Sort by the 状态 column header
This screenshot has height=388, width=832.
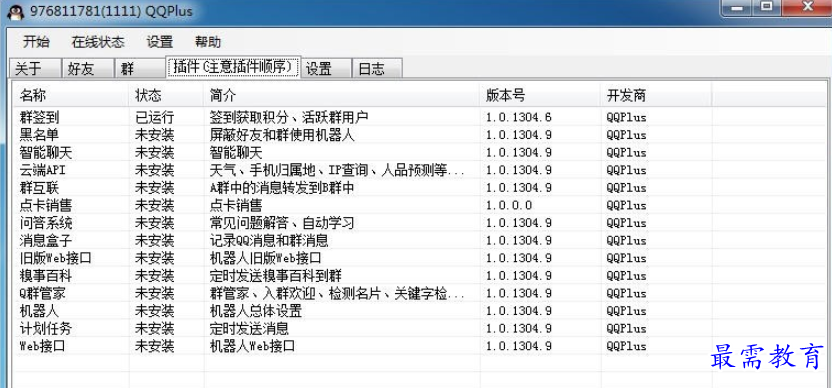point(167,96)
